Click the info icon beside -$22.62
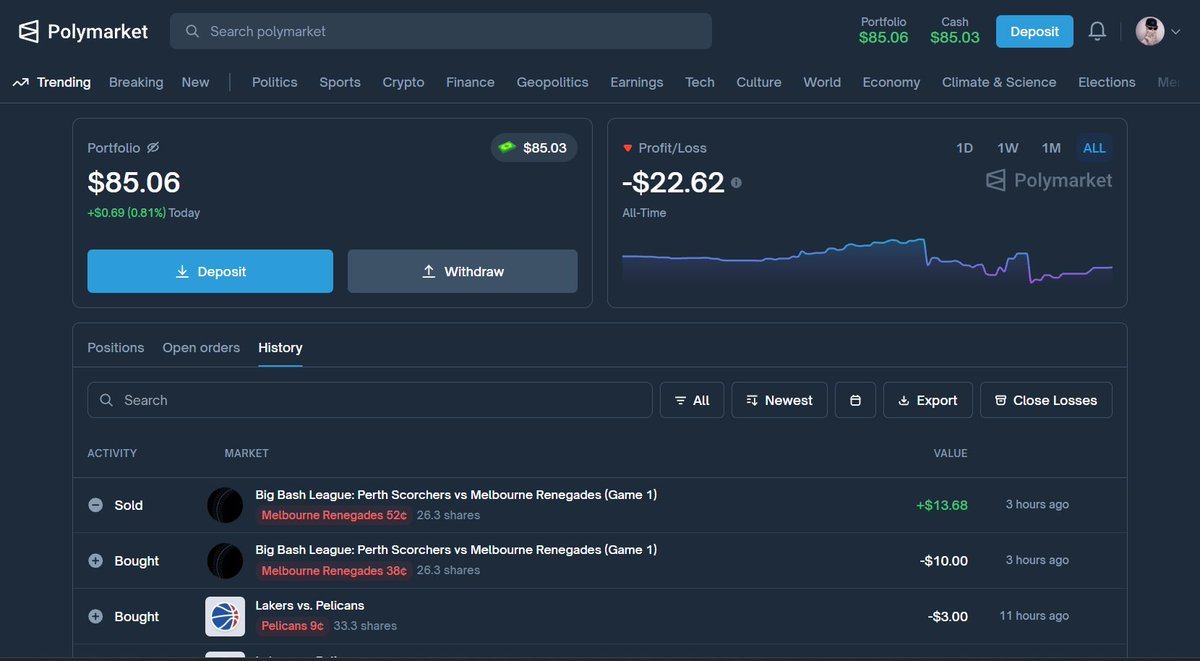The image size is (1200, 661). (x=737, y=183)
